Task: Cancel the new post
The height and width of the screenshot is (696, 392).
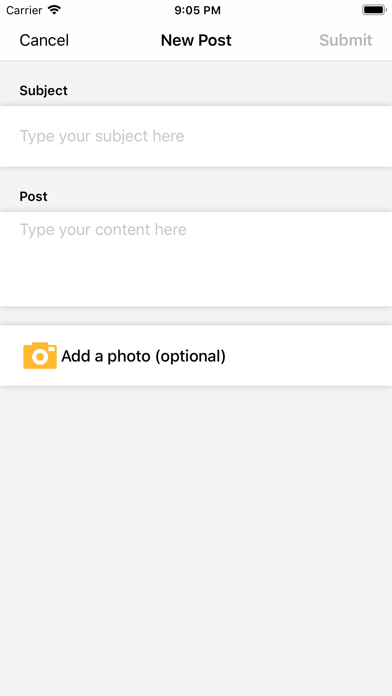Action: (44, 40)
